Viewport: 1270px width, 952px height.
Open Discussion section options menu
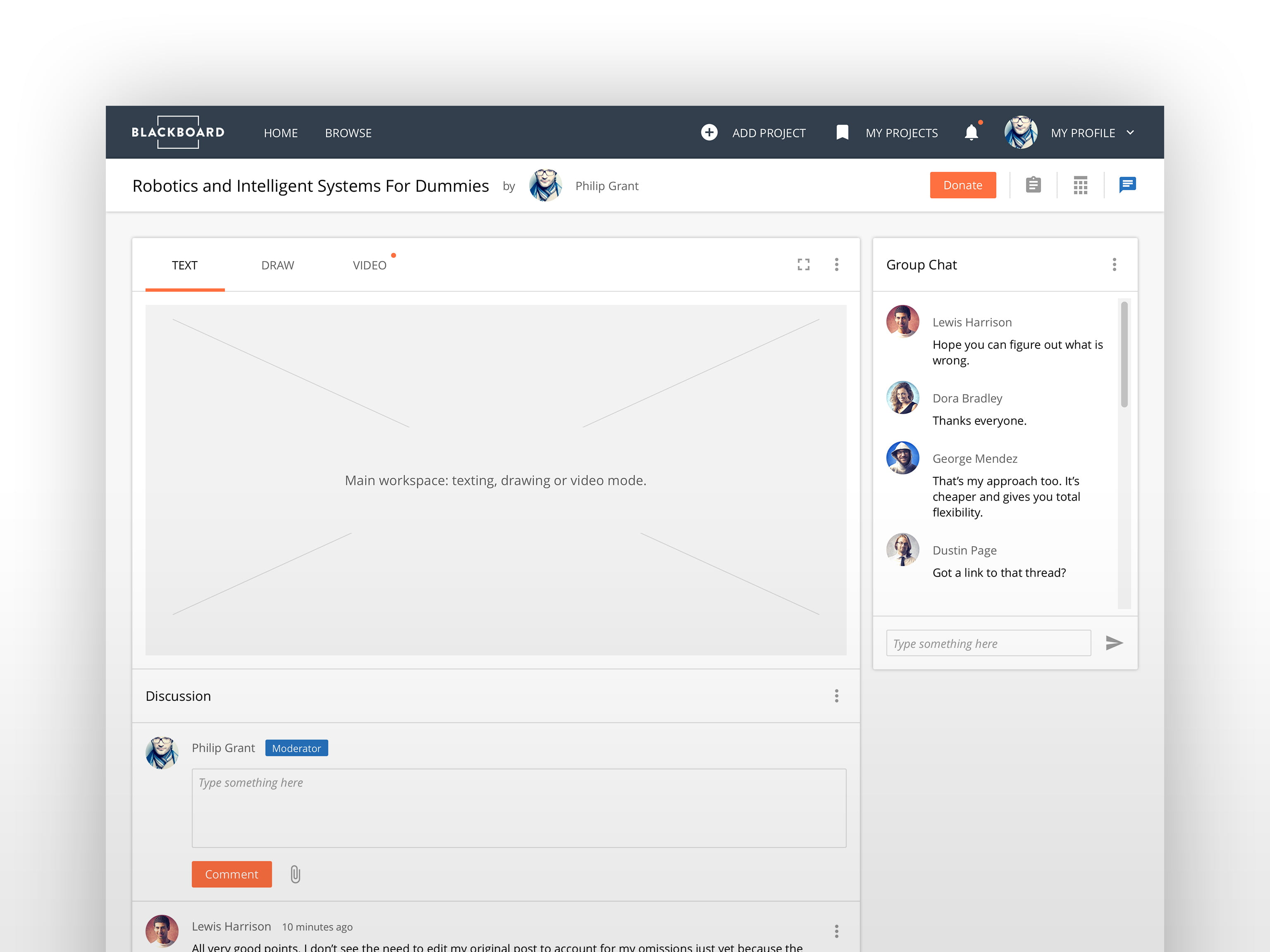tap(836, 695)
